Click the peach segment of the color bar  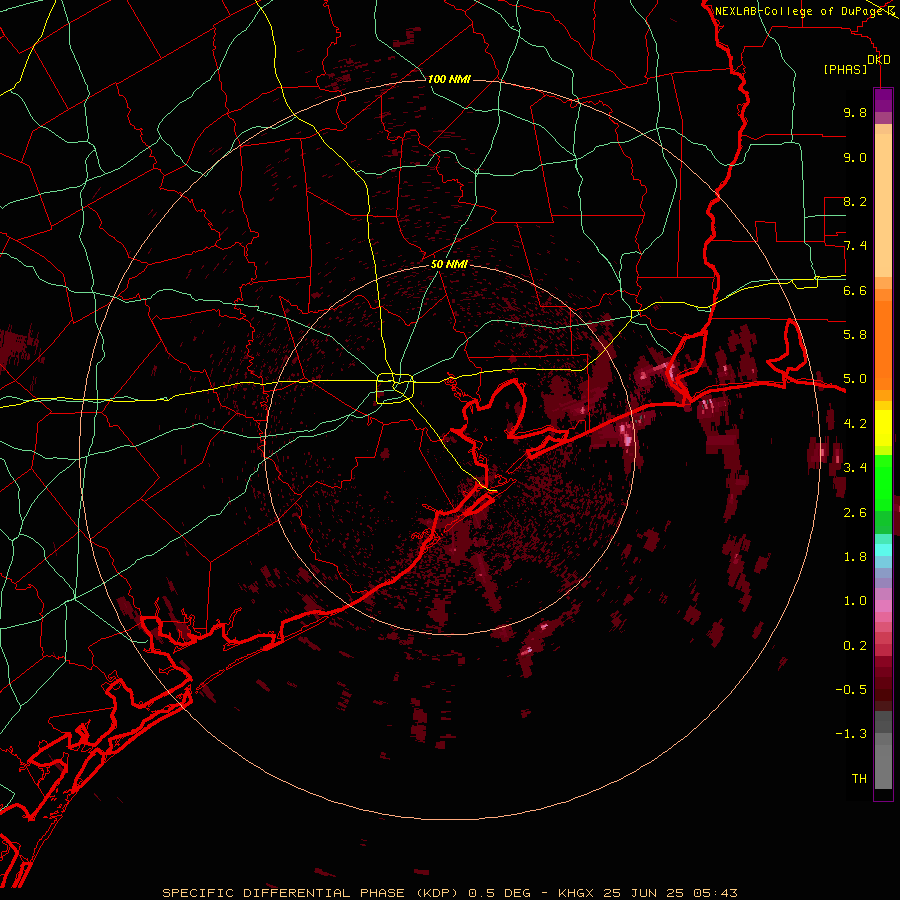[x=883, y=207]
